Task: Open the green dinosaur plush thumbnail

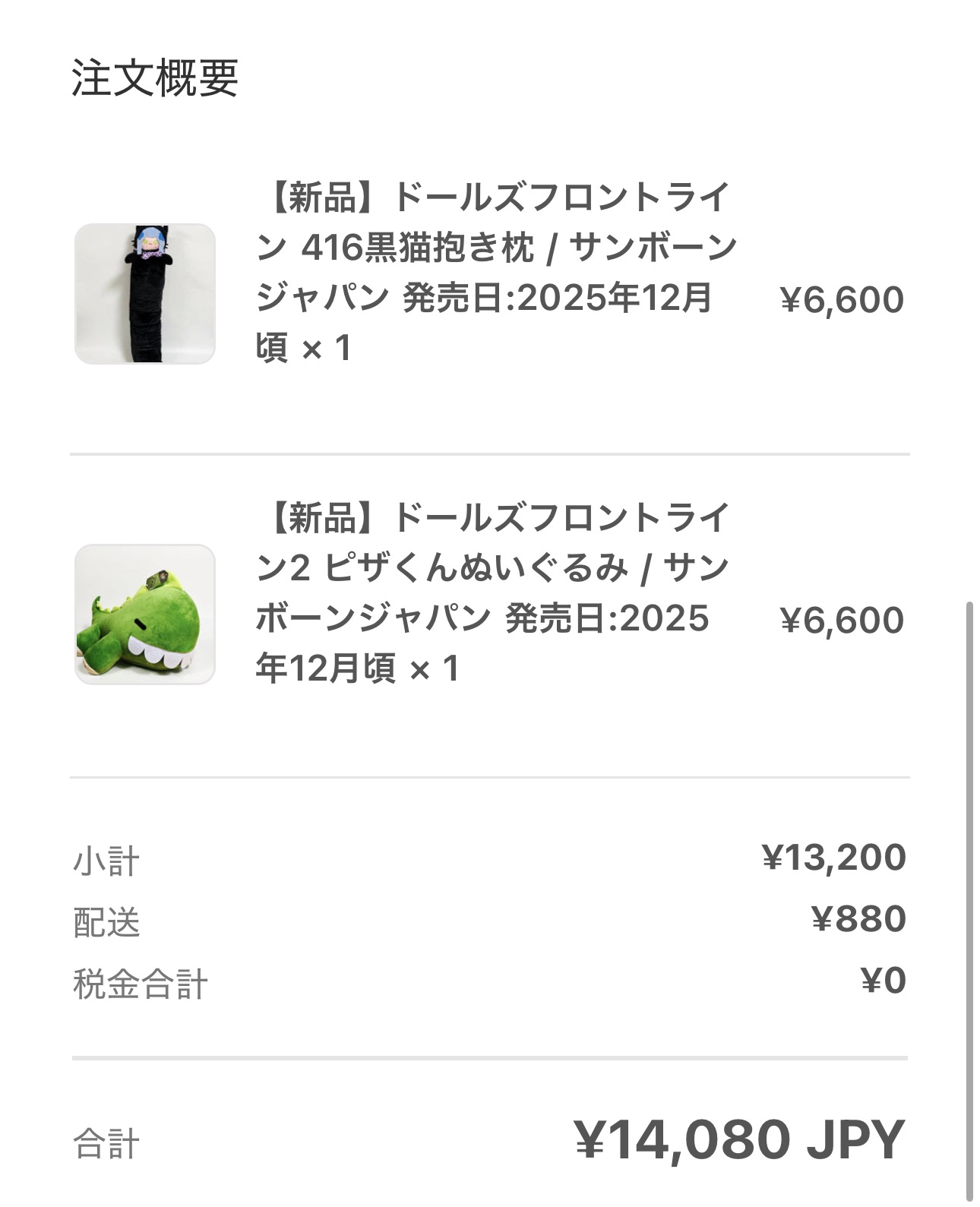Action: tap(145, 615)
